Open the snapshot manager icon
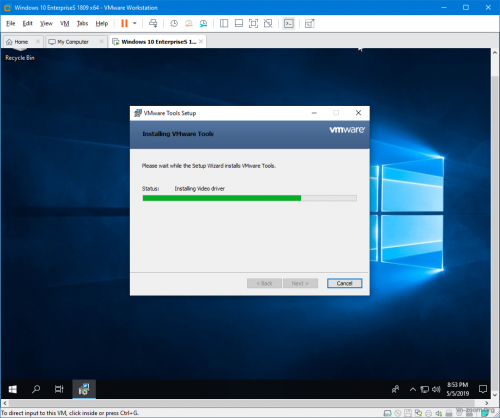Screen dimensions: 500x418 click(x=203, y=23)
